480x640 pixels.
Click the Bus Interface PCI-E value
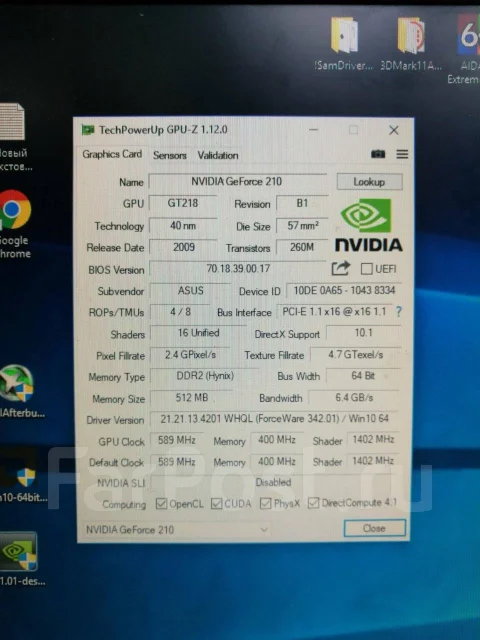334,312
